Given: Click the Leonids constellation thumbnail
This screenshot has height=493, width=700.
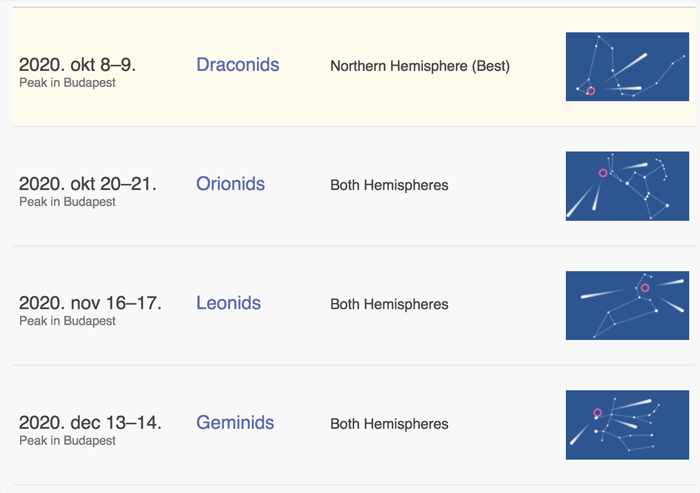Looking at the screenshot, I should point(627,305).
